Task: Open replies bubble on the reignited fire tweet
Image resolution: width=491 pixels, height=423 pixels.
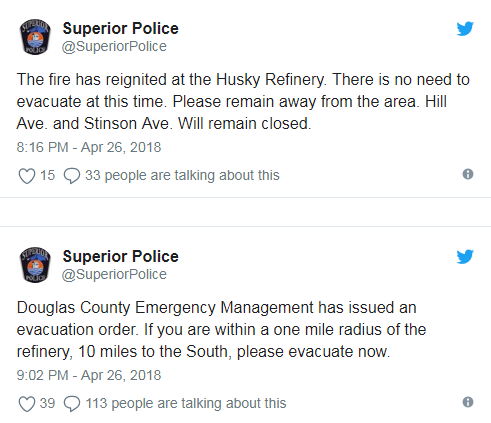Action: (x=72, y=176)
